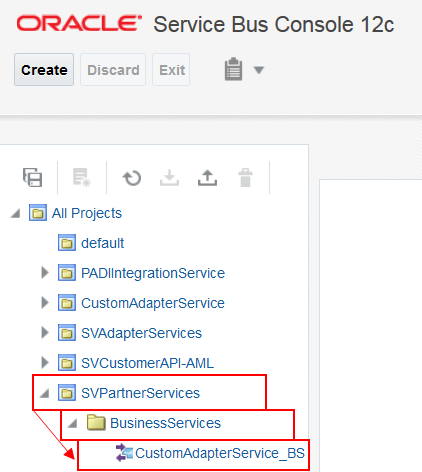Click the BusinessServices yellow folder icon

(96, 422)
